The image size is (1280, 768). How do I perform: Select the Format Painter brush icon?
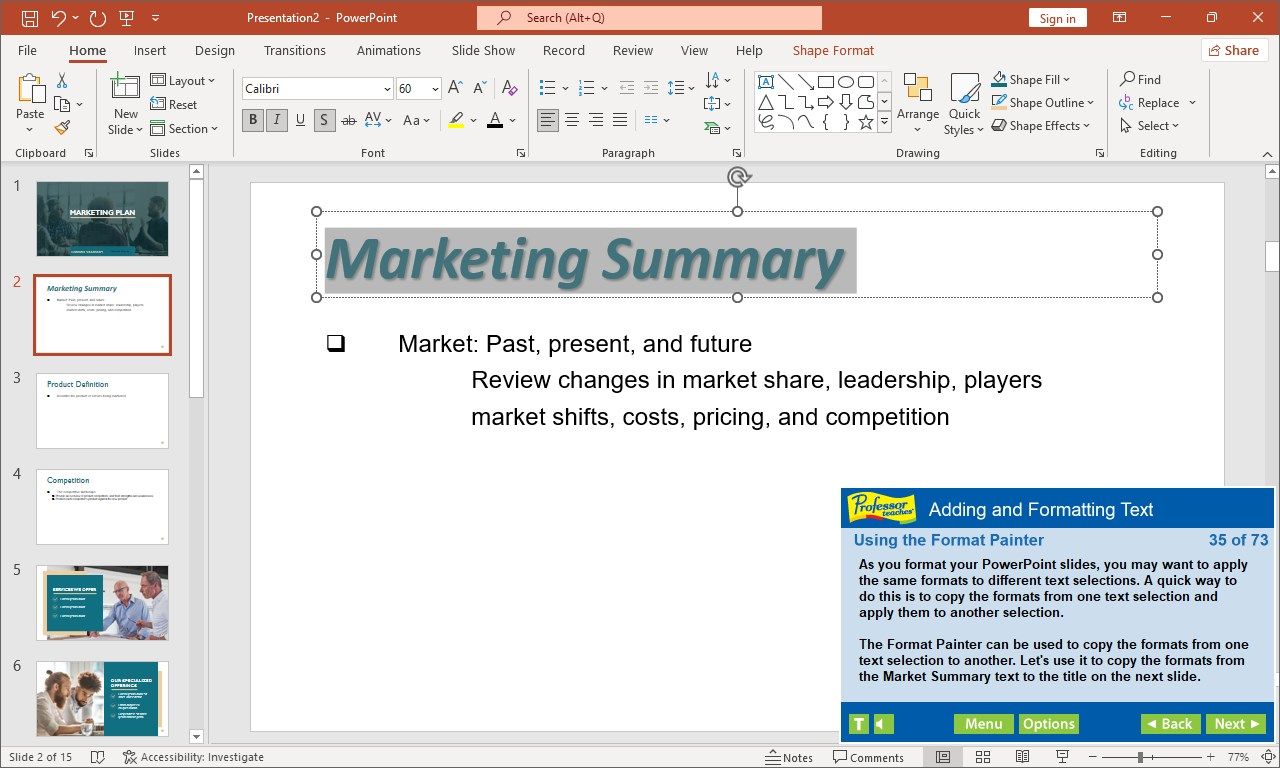tap(62, 128)
